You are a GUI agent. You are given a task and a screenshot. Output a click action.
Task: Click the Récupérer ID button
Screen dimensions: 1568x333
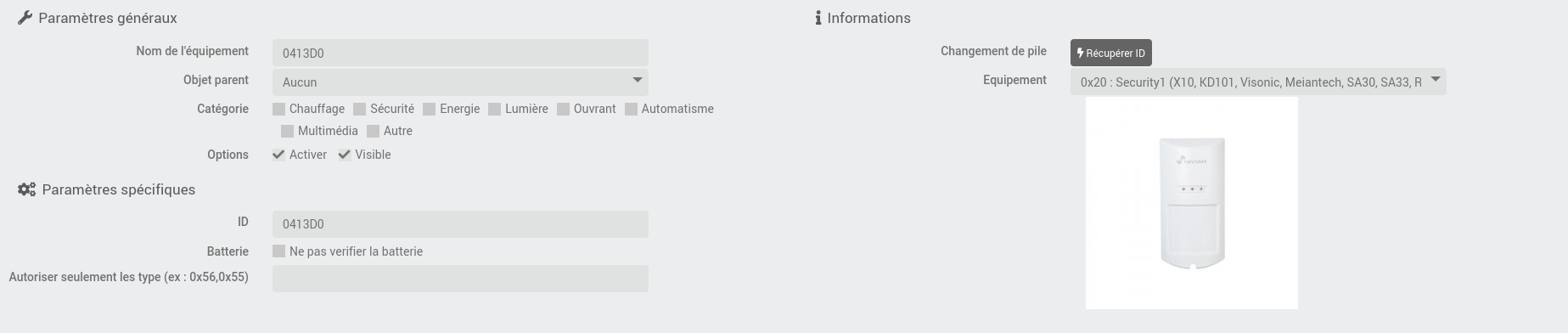(x=1110, y=53)
